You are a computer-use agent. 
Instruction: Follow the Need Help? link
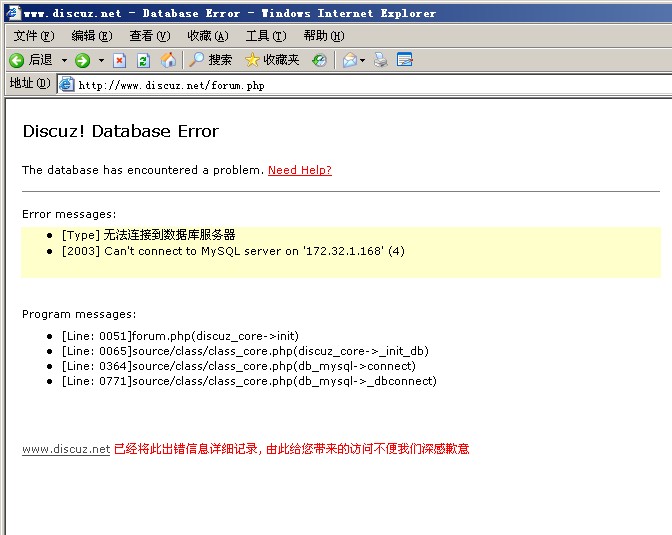pos(300,170)
